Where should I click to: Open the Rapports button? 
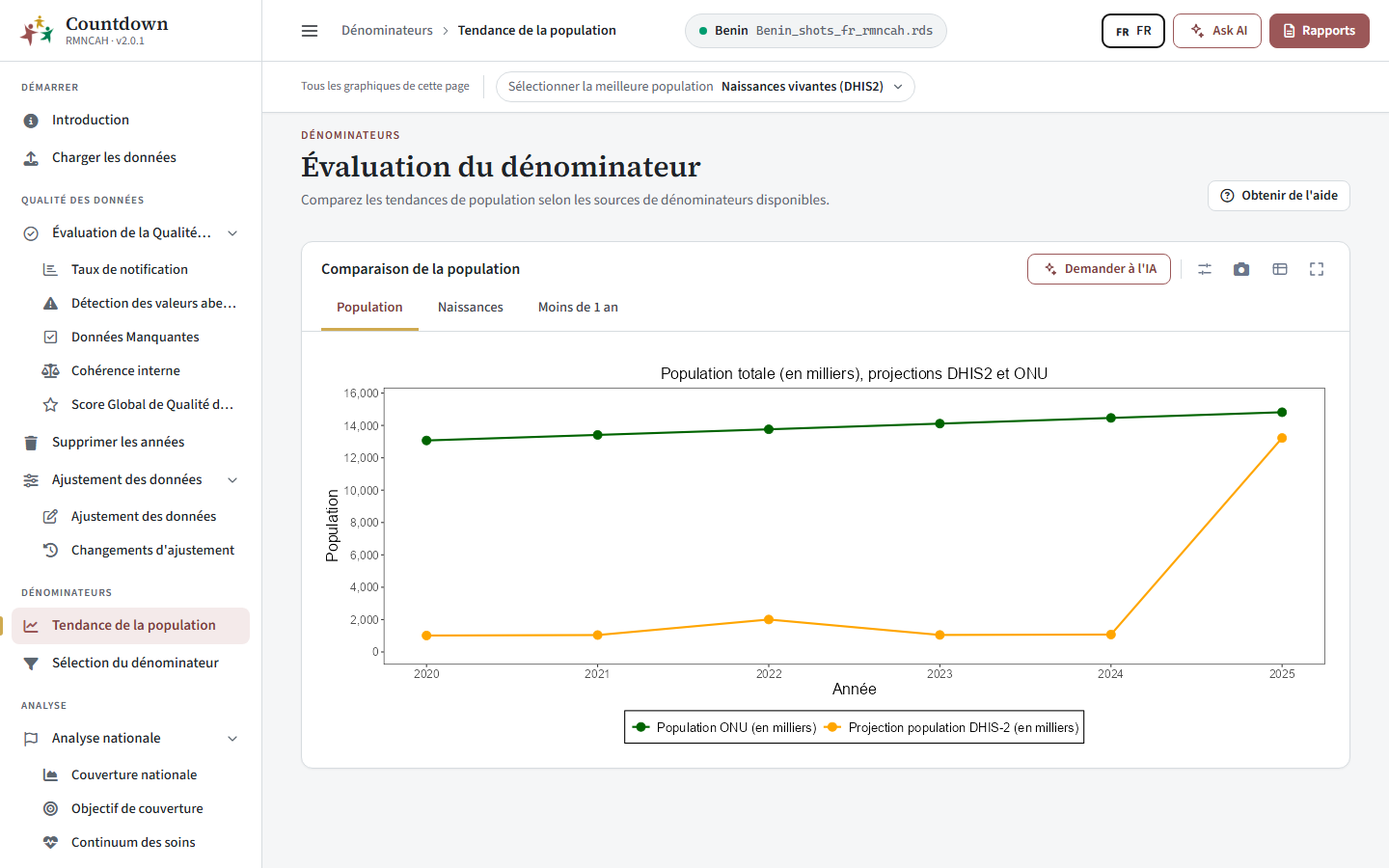click(x=1320, y=31)
